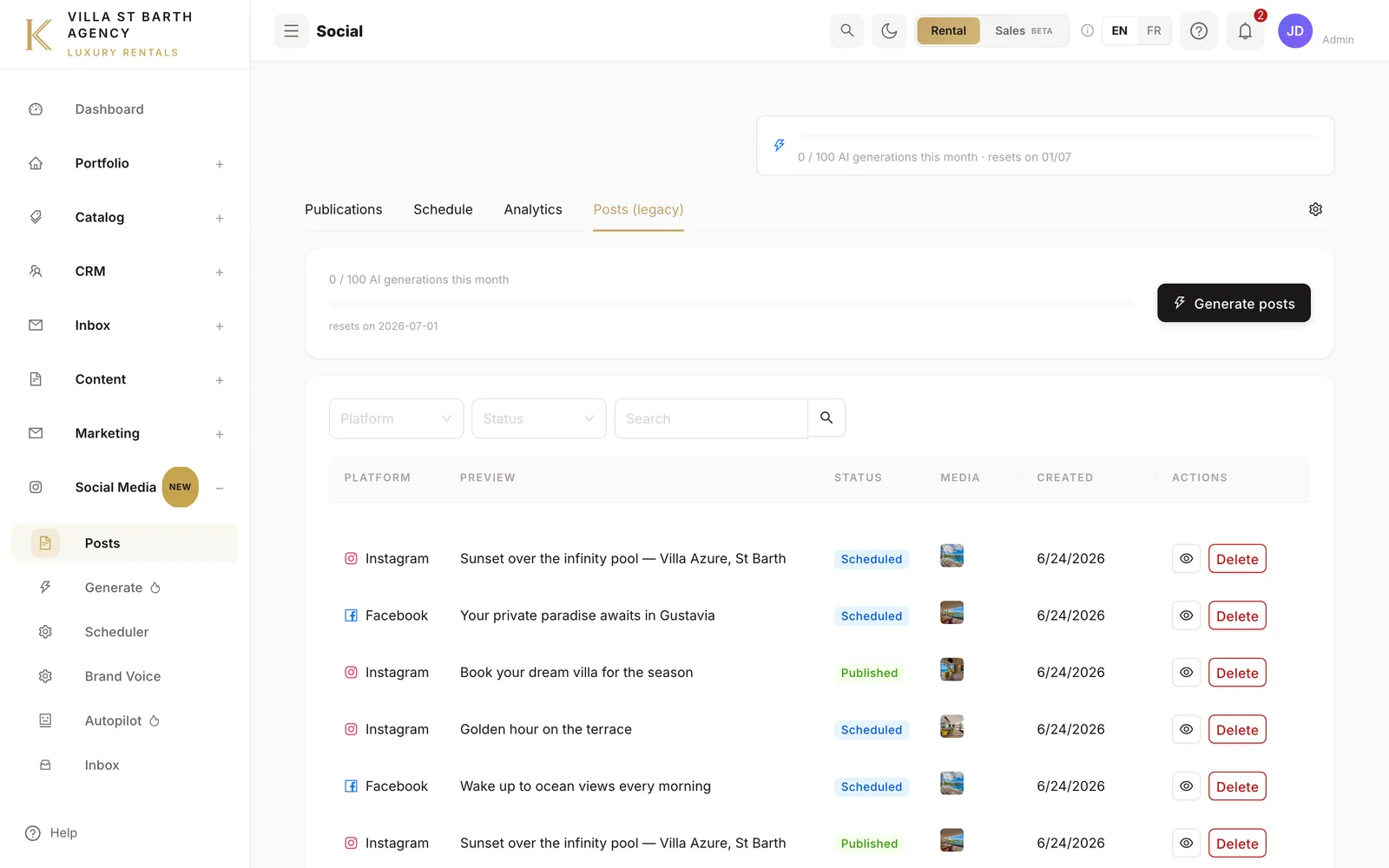Toggle the hamburger menu button
This screenshot has width=1389, height=868.
coord(292,31)
